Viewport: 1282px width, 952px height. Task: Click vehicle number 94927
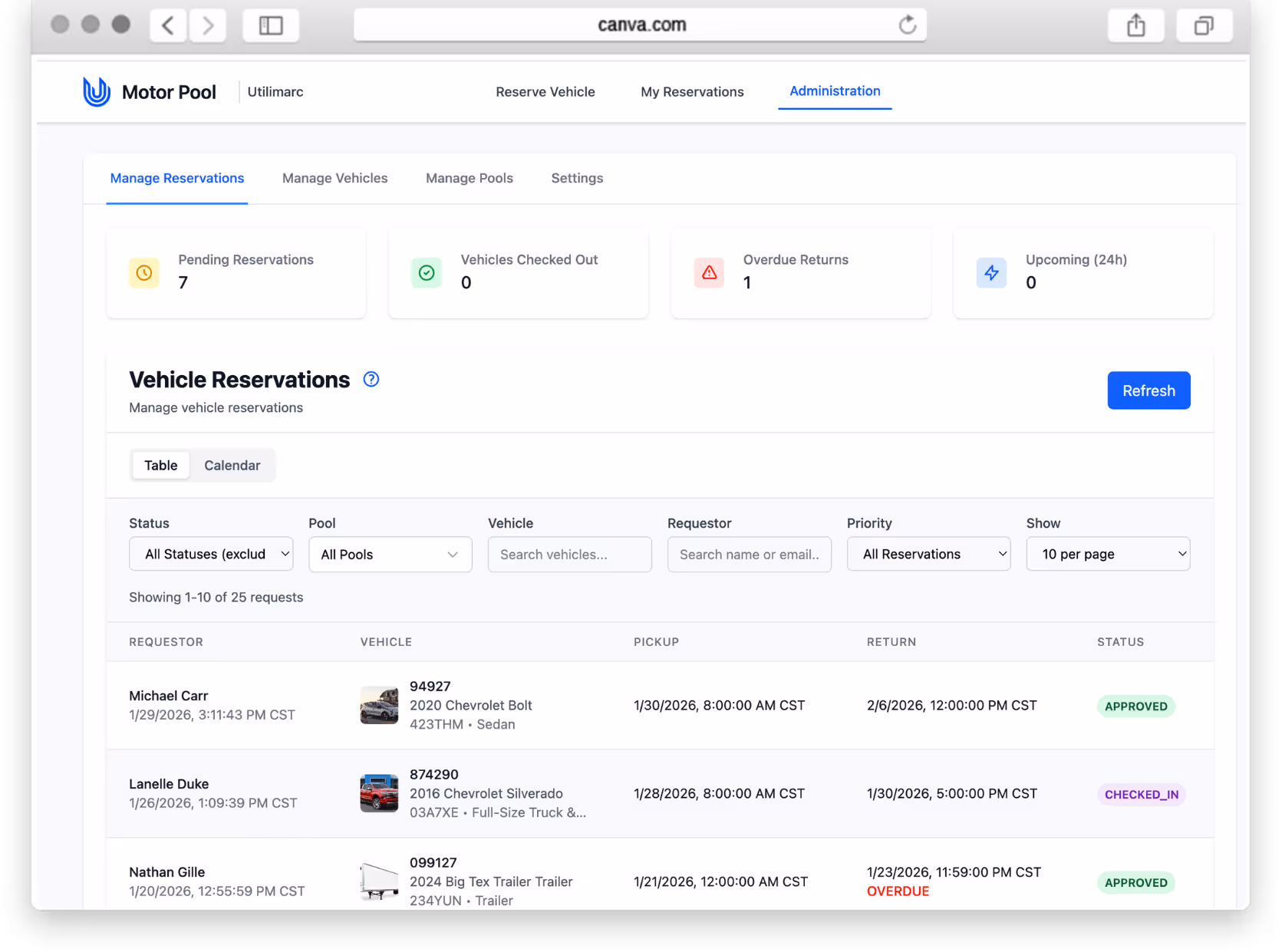(430, 687)
